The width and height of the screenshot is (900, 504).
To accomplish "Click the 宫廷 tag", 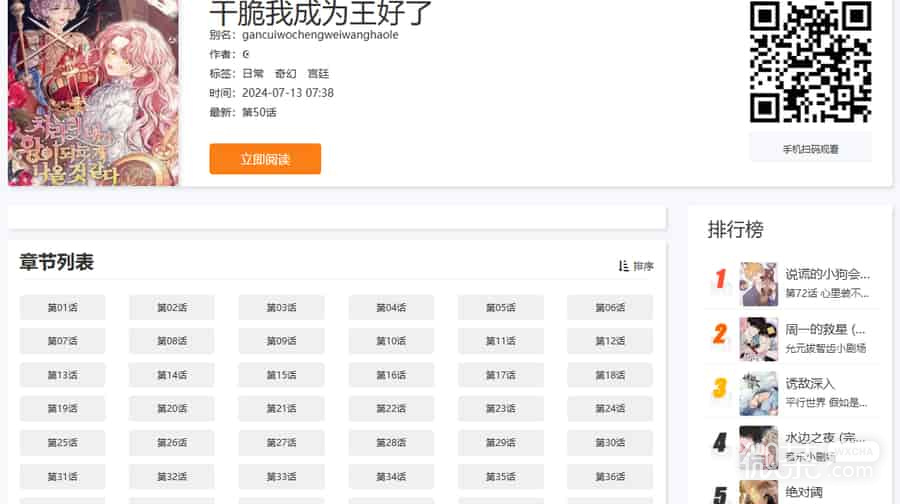I will click(318, 73).
